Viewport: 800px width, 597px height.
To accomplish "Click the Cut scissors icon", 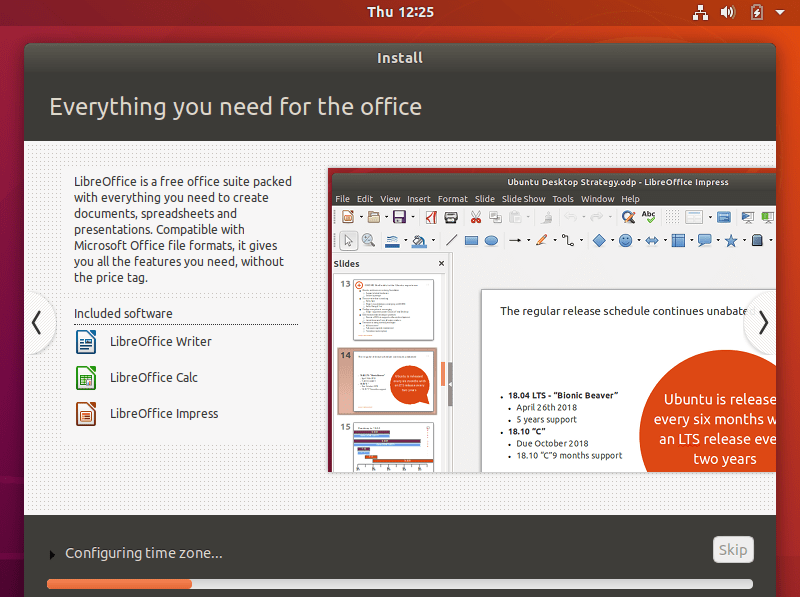I will point(476,217).
